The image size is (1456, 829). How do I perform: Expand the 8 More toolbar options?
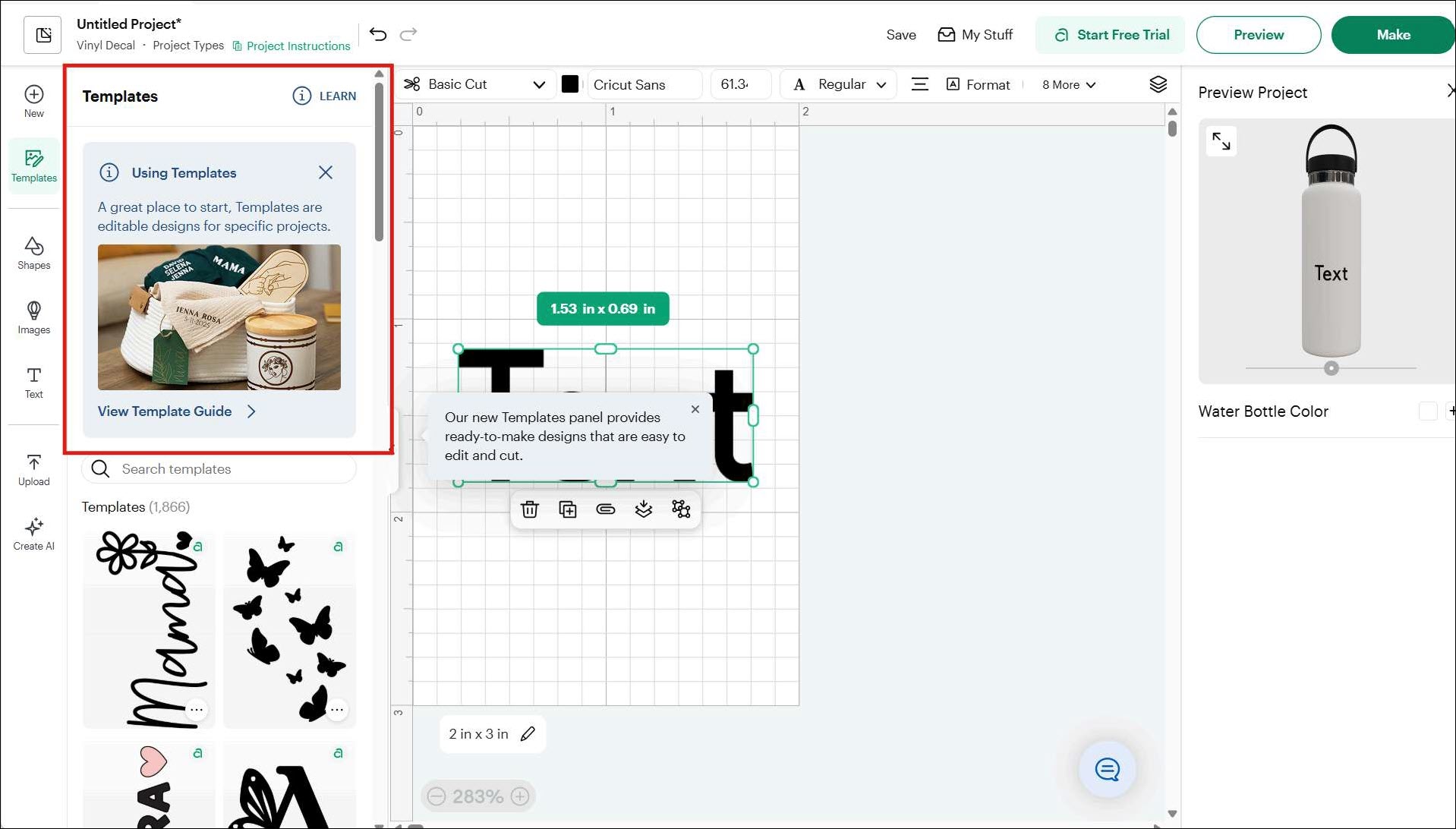[x=1069, y=85]
